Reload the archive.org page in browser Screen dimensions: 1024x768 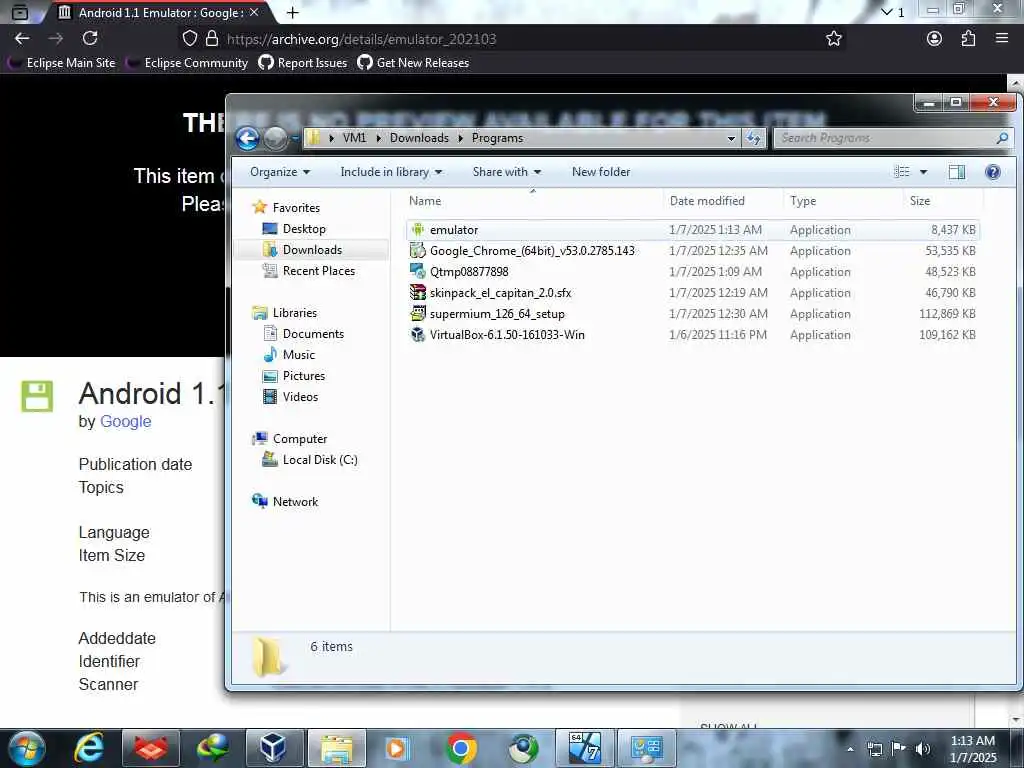tap(90, 39)
